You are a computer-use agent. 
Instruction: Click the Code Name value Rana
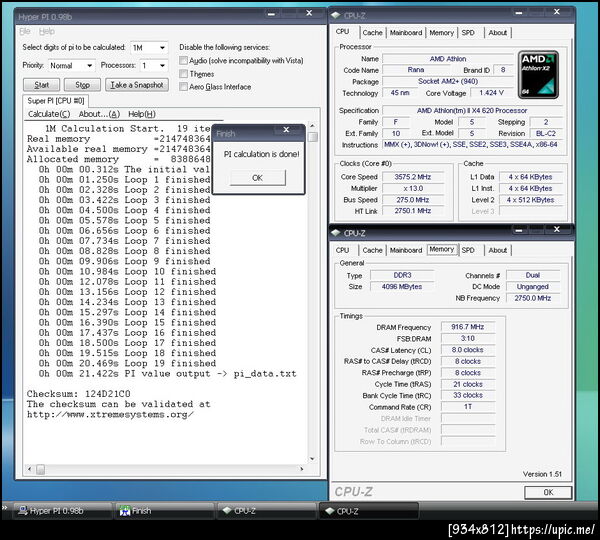click(x=416, y=70)
